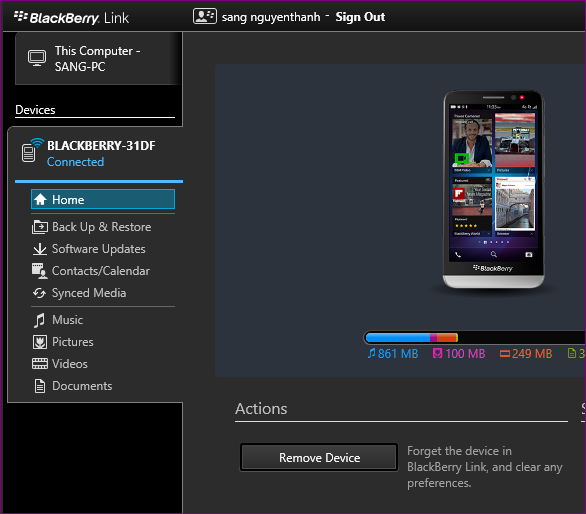Click the orange video segment of storage bar
Screen dimensions: 586x514
(446, 338)
